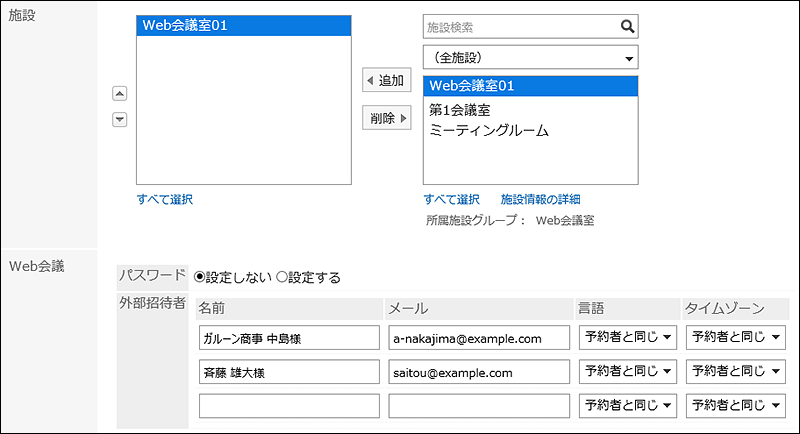Open 言語 dropdown for 斉藤 雄大様 row
Image resolution: width=800 pixels, height=434 pixels.
[628, 371]
